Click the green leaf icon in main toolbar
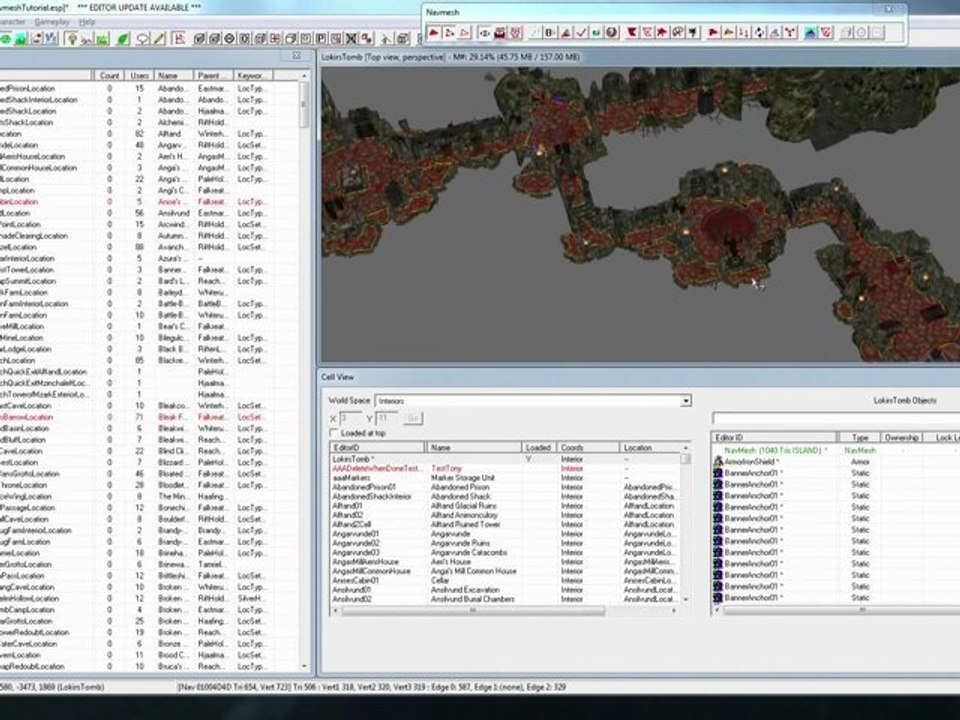The image size is (960, 720). [x=123, y=39]
